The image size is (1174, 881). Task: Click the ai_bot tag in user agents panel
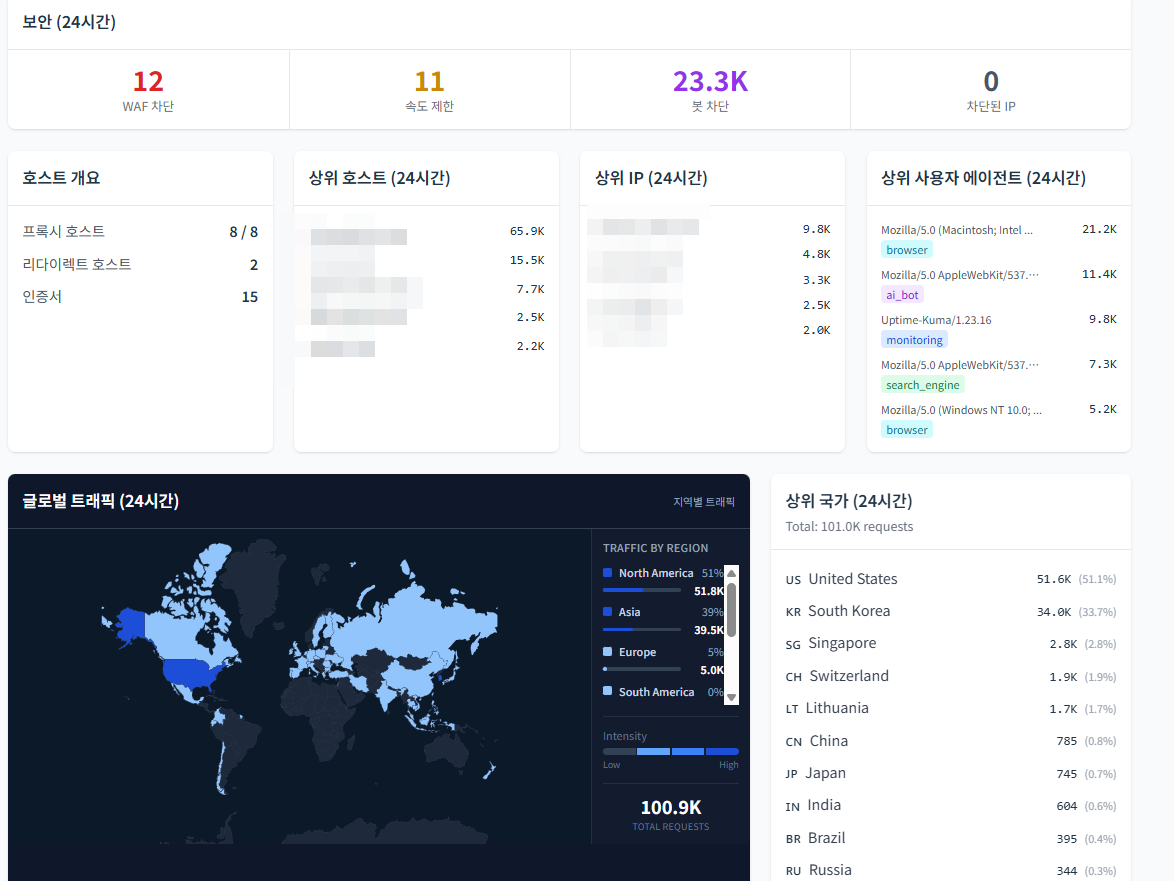click(x=902, y=294)
